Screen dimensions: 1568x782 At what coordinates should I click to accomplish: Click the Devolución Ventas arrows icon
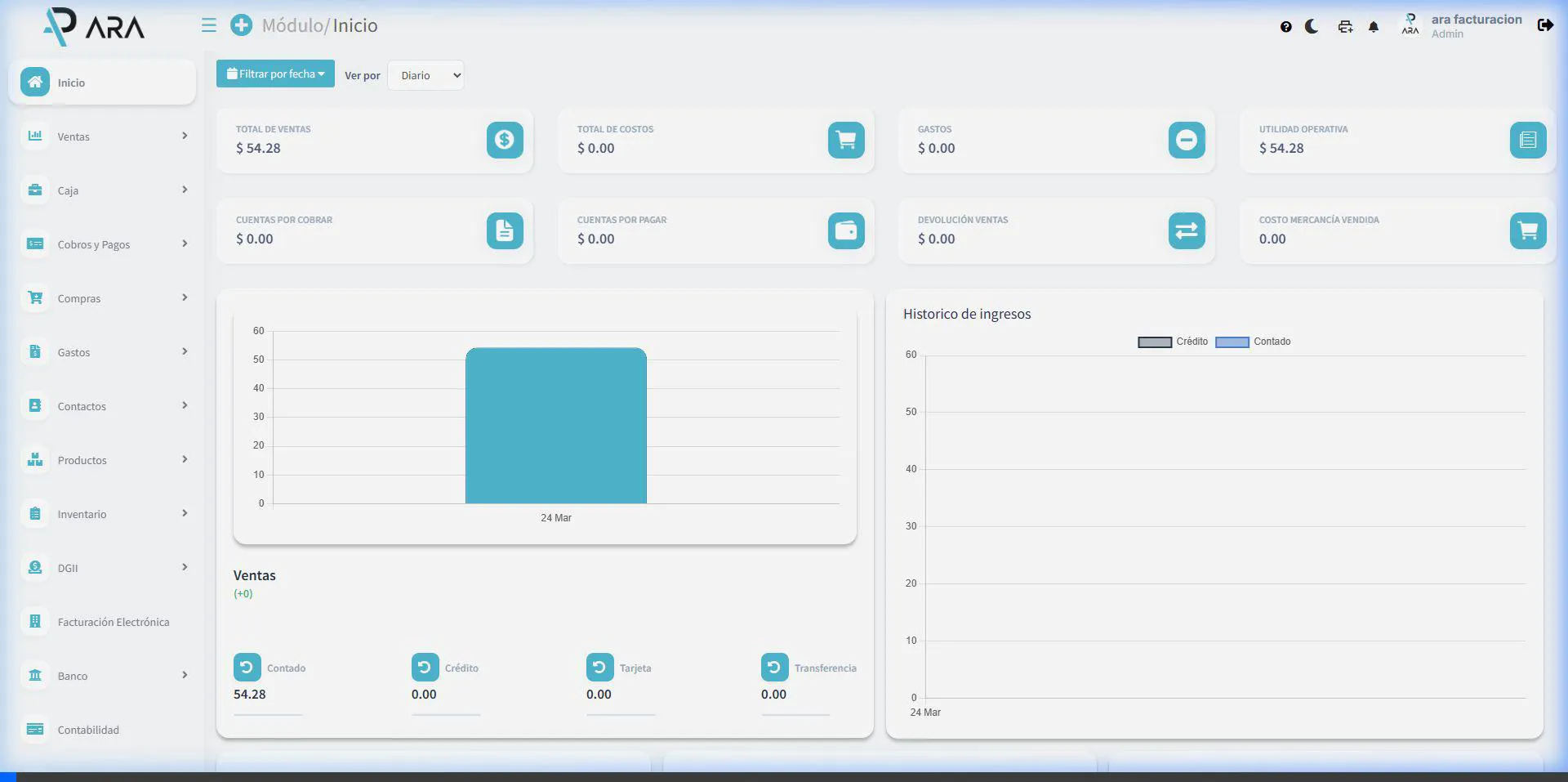[x=1186, y=230]
